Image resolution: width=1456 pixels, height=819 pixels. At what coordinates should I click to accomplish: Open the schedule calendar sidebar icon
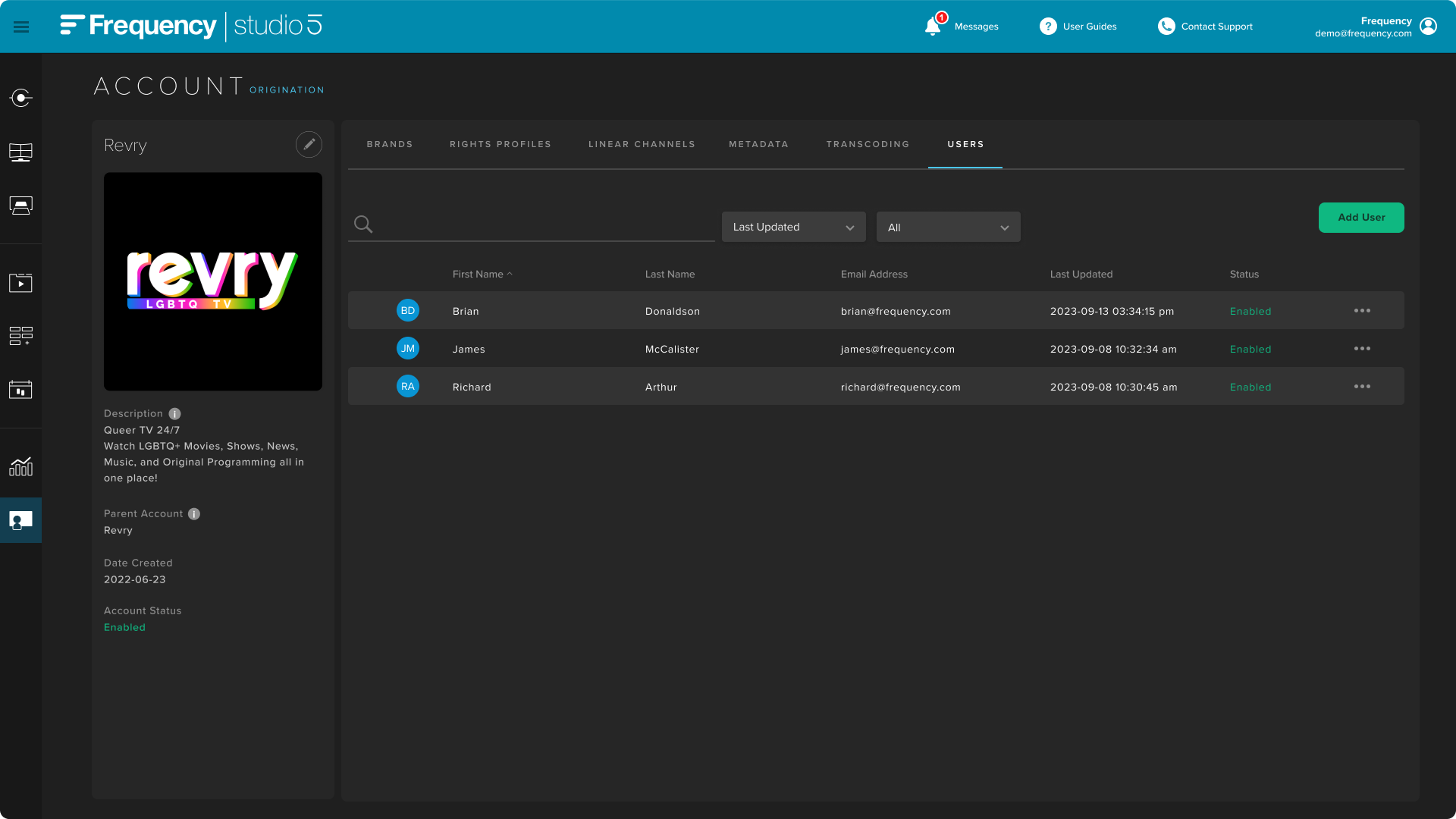[x=20, y=390]
